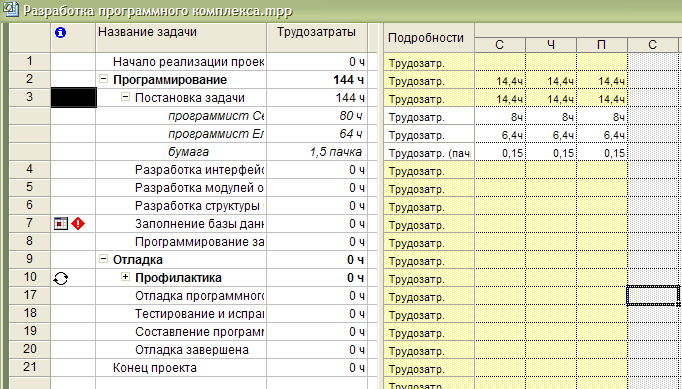Screen dimensions: 682x389
Task: Click the project file icon in title bar
Action: point(10,9)
